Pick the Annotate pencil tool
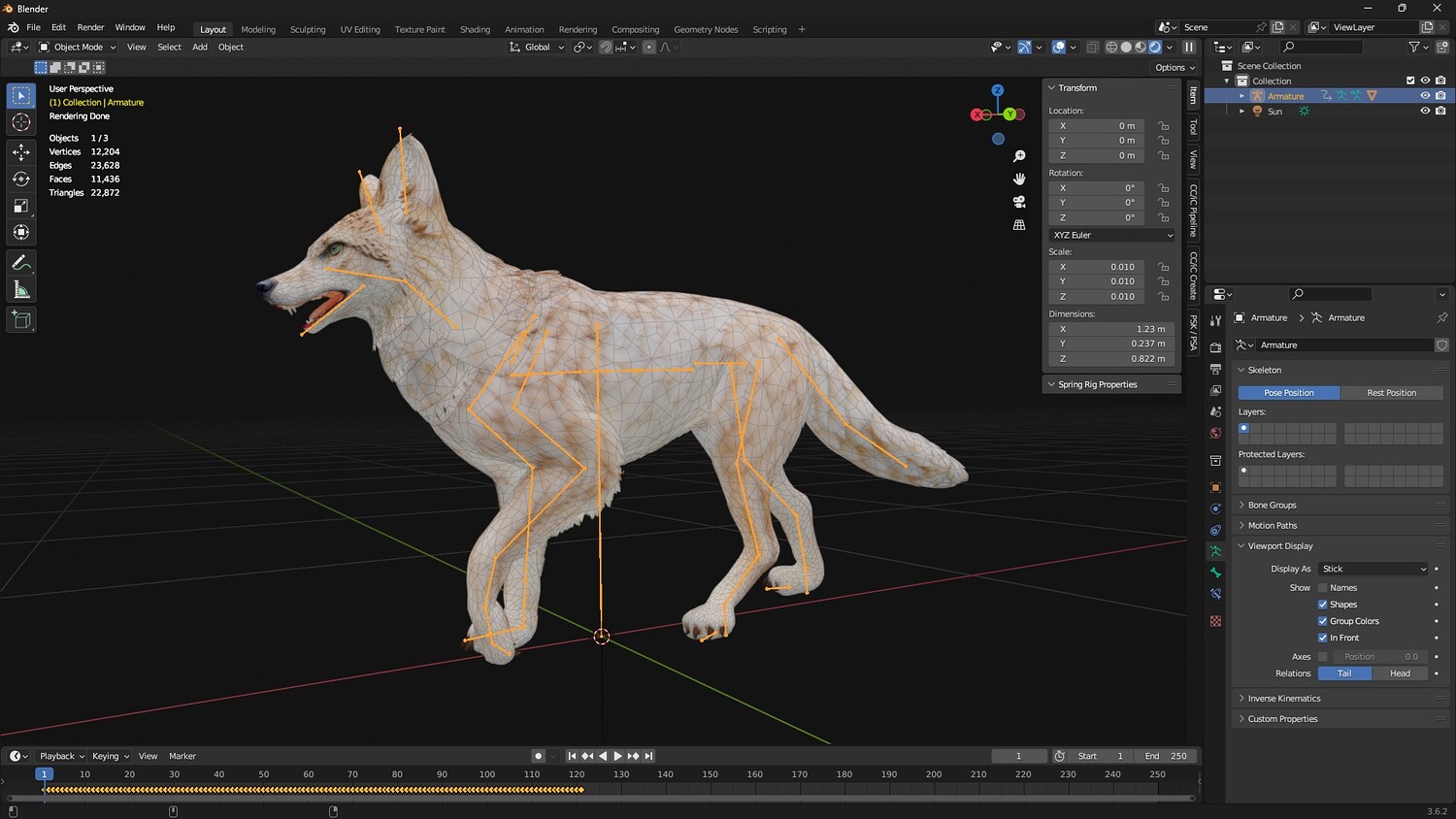The width and height of the screenshot is (1456, 819). (x=20, y=263)
